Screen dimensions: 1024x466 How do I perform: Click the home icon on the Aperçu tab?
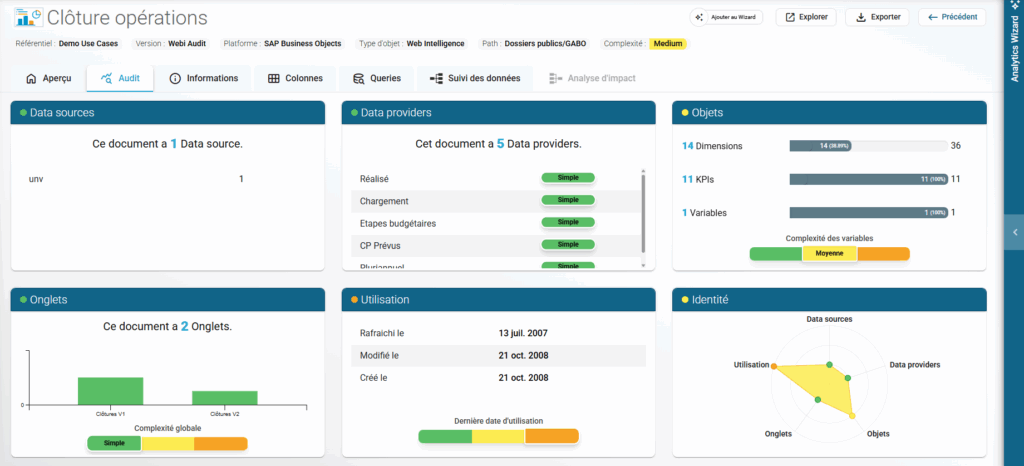[31, 78]
